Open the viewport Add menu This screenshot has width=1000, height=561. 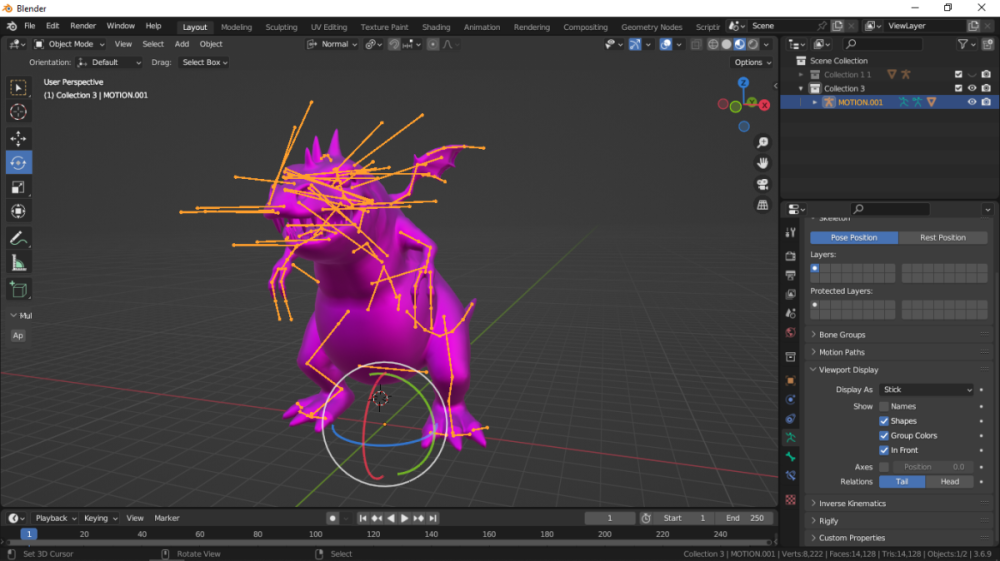[x=182, y=44]
